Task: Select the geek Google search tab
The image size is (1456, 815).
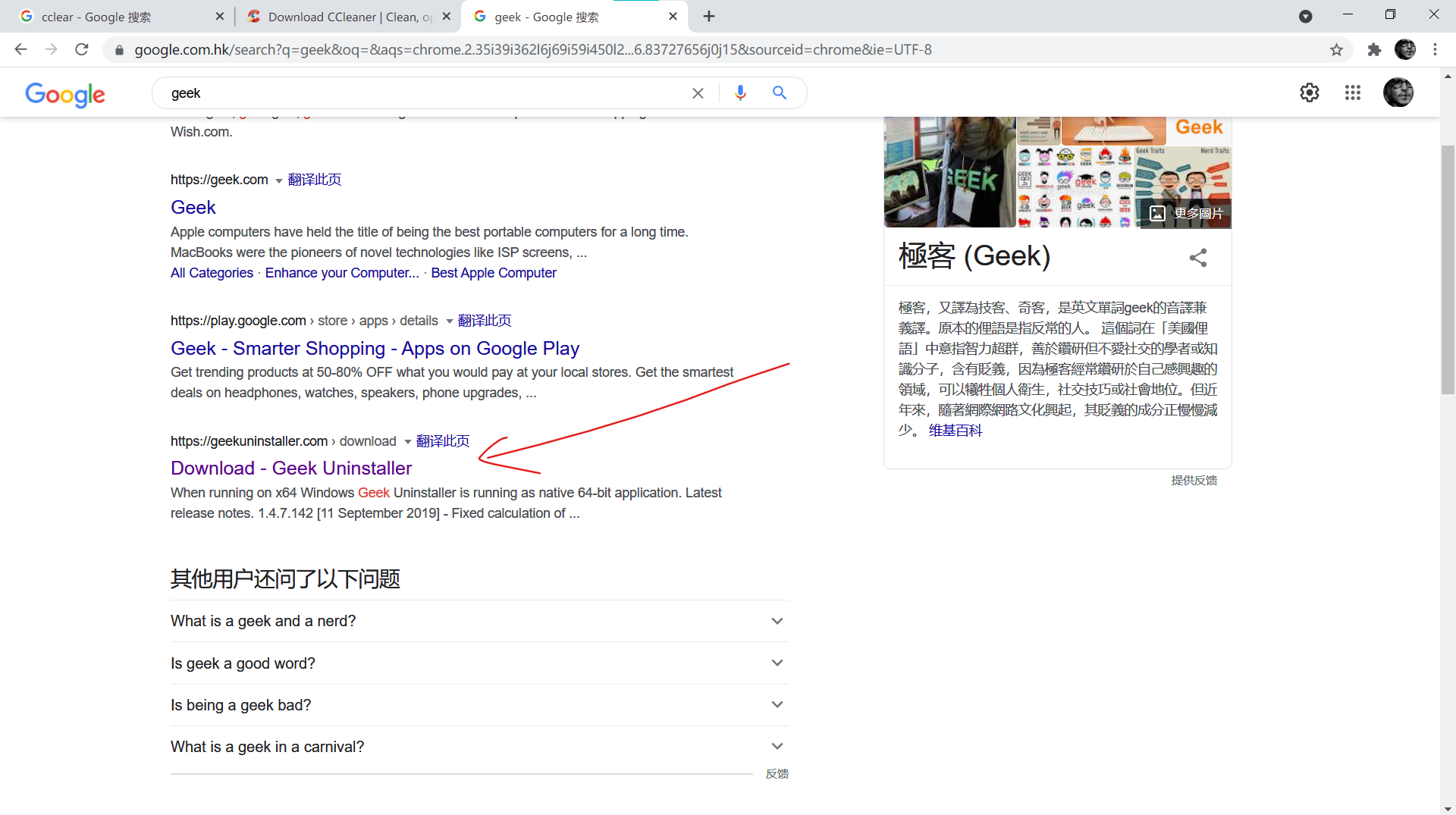Action: [573, 17]
